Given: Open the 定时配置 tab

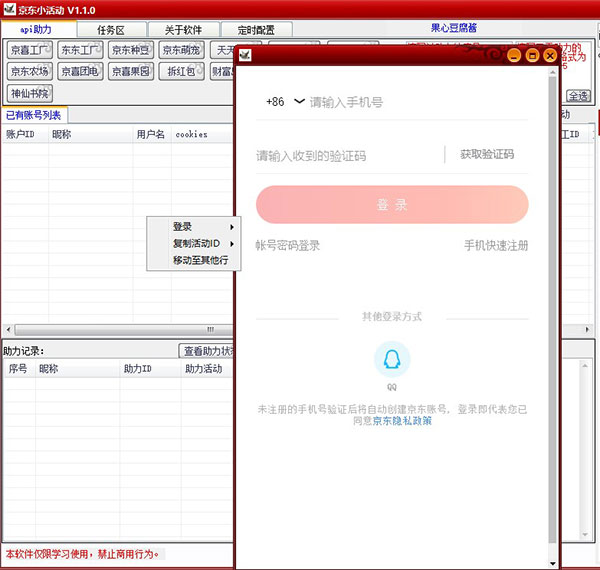Looking at the screenshot, I should point(256,30).
